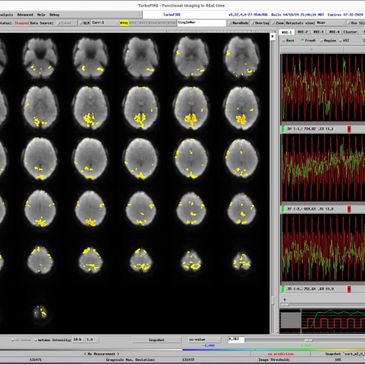The image size is (365, 365).
Task: Select the rightmost brain slice in fifth row
Action: 242,261
